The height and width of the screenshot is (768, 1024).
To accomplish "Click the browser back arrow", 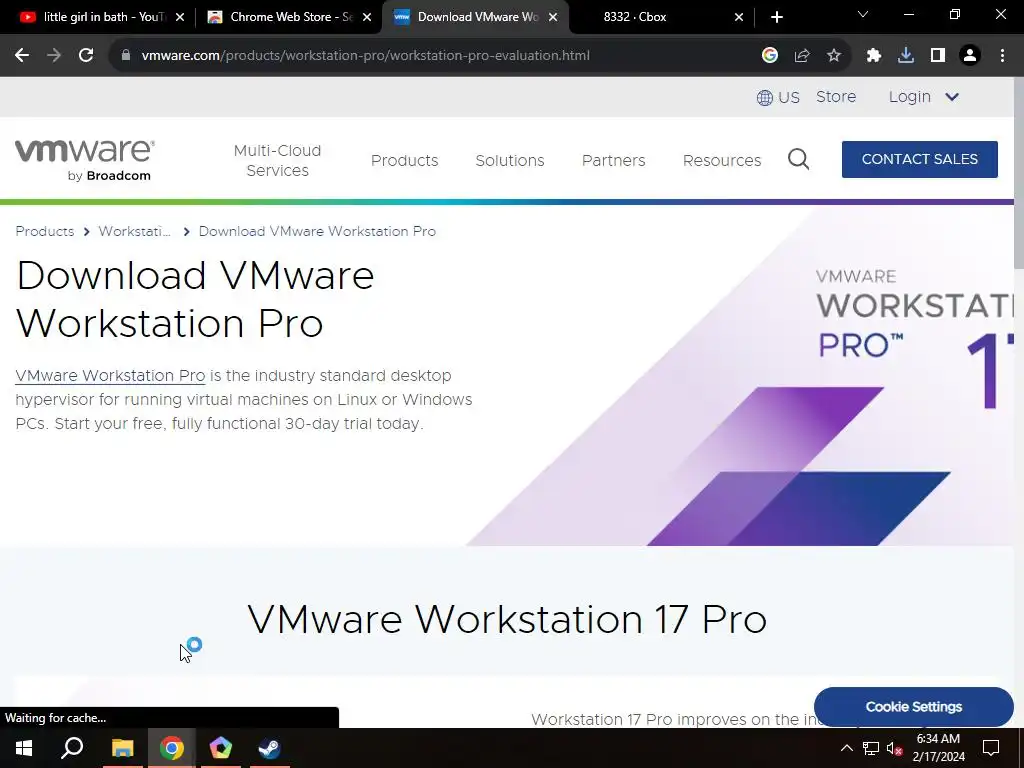I will pyautogui.click(x=22, y=56).
